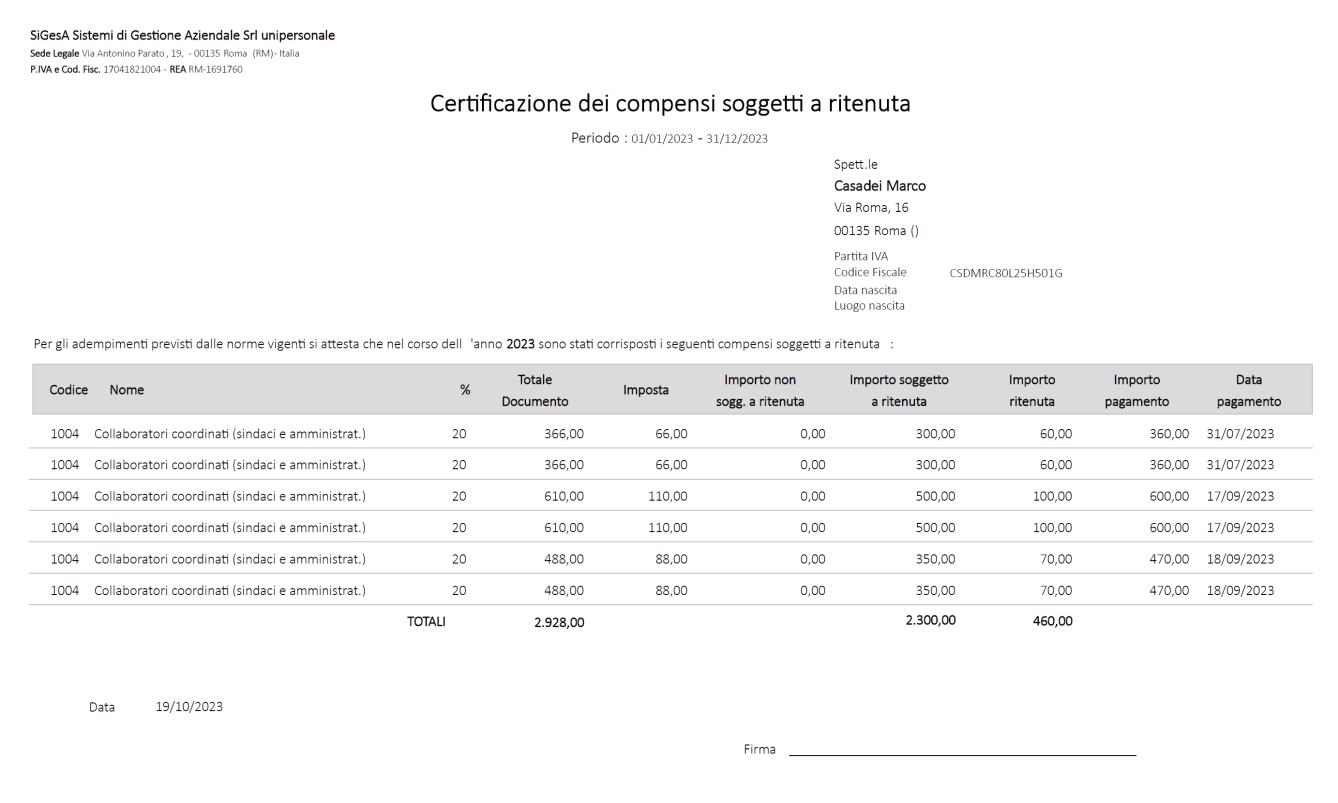Click the 'Importo non sogg. a ritenuta' header
Image resolution: width=1338 pixels, height=803 pixels.
760,390
